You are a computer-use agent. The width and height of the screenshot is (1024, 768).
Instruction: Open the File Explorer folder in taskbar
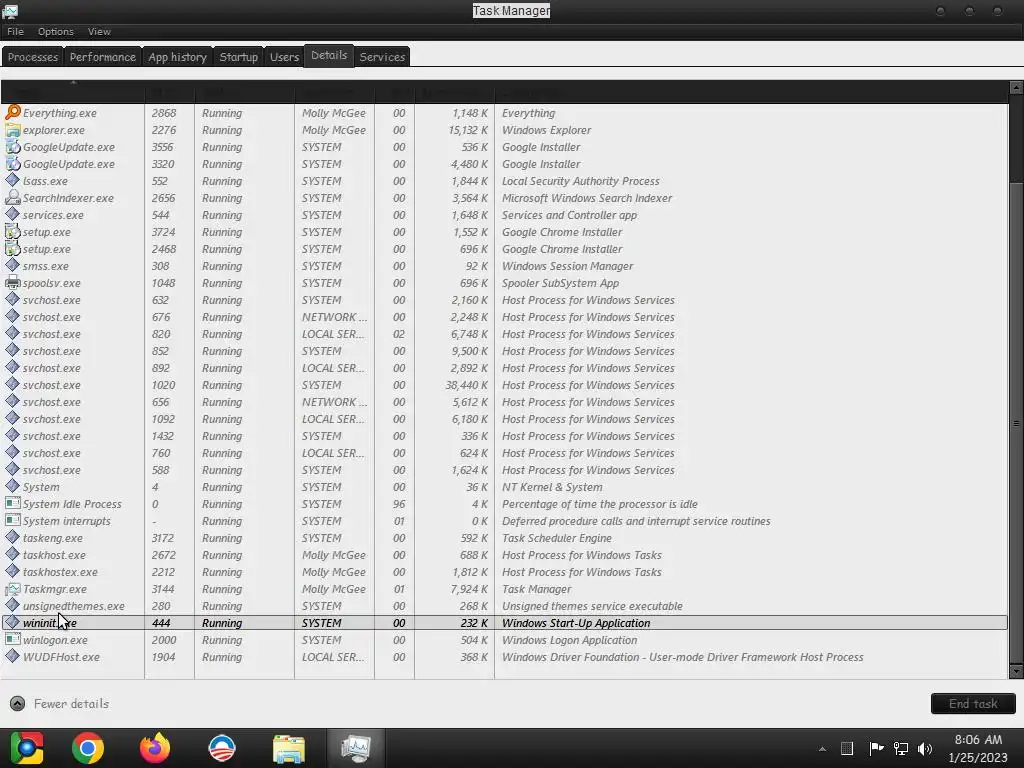(x=289, y=749)
